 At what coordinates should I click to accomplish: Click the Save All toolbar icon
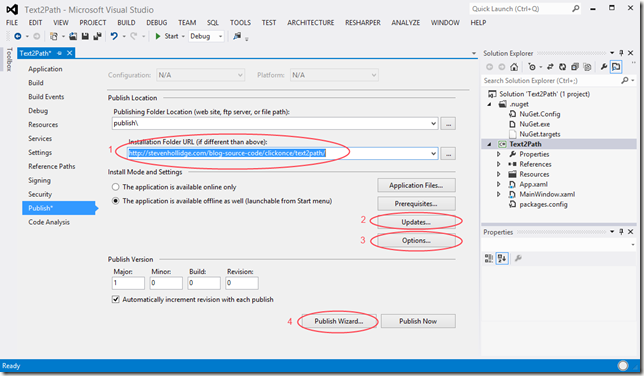click(97, 36)
